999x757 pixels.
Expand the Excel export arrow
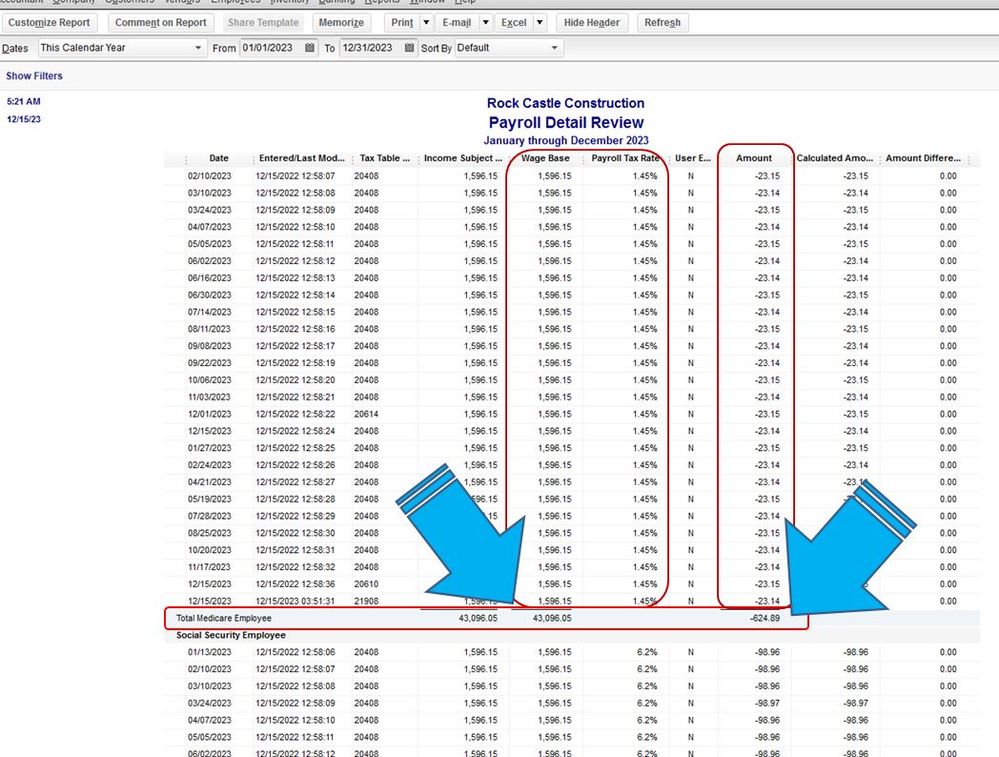point(540,22)
